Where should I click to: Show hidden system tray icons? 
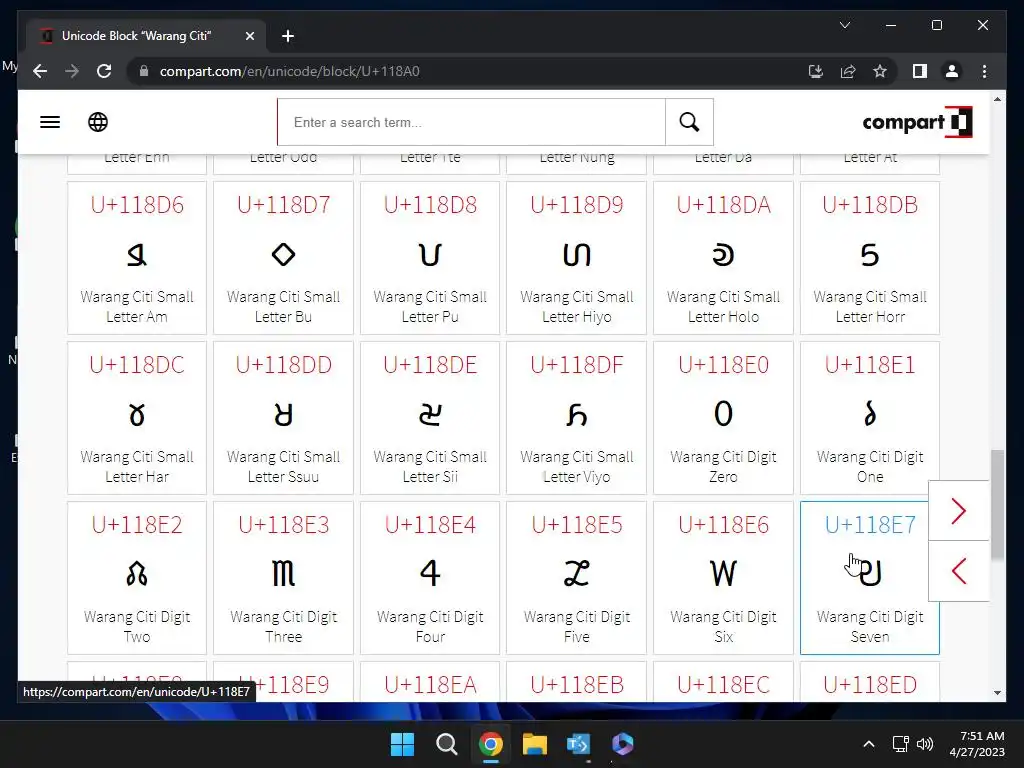[x=869, y=744]
